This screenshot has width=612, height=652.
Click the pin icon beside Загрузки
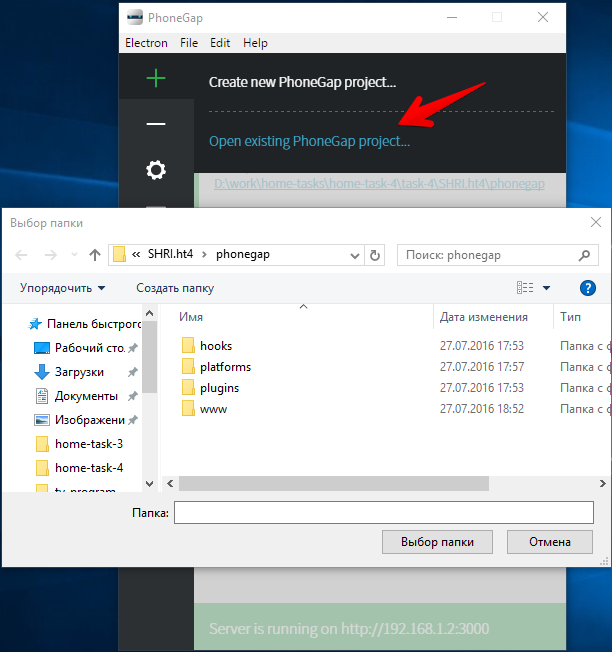click(x=133, y=372)
